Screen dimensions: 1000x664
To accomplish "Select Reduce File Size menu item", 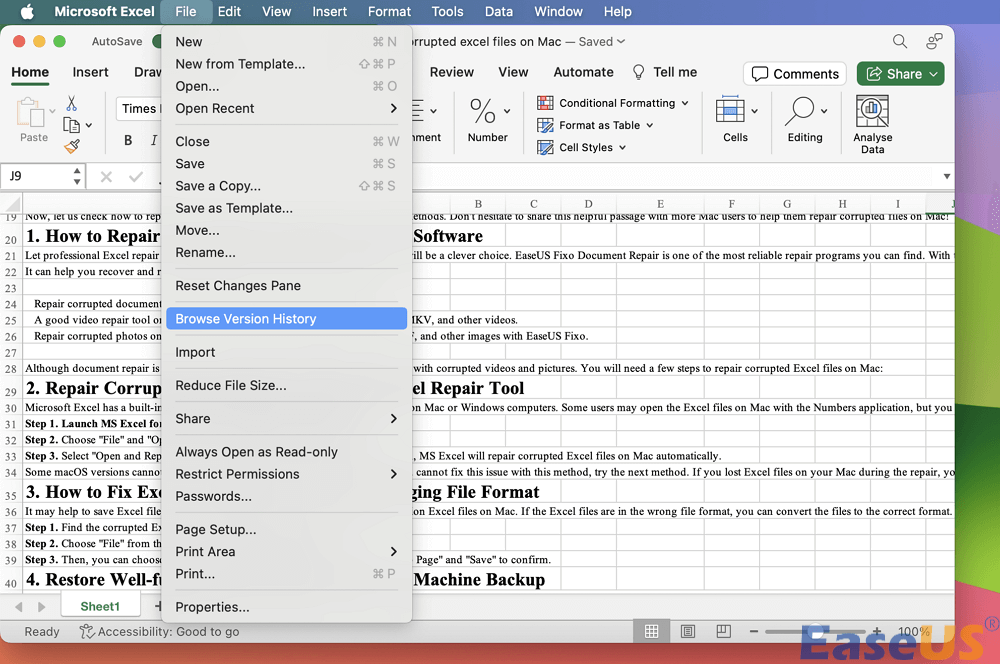I will coord(231,385).
